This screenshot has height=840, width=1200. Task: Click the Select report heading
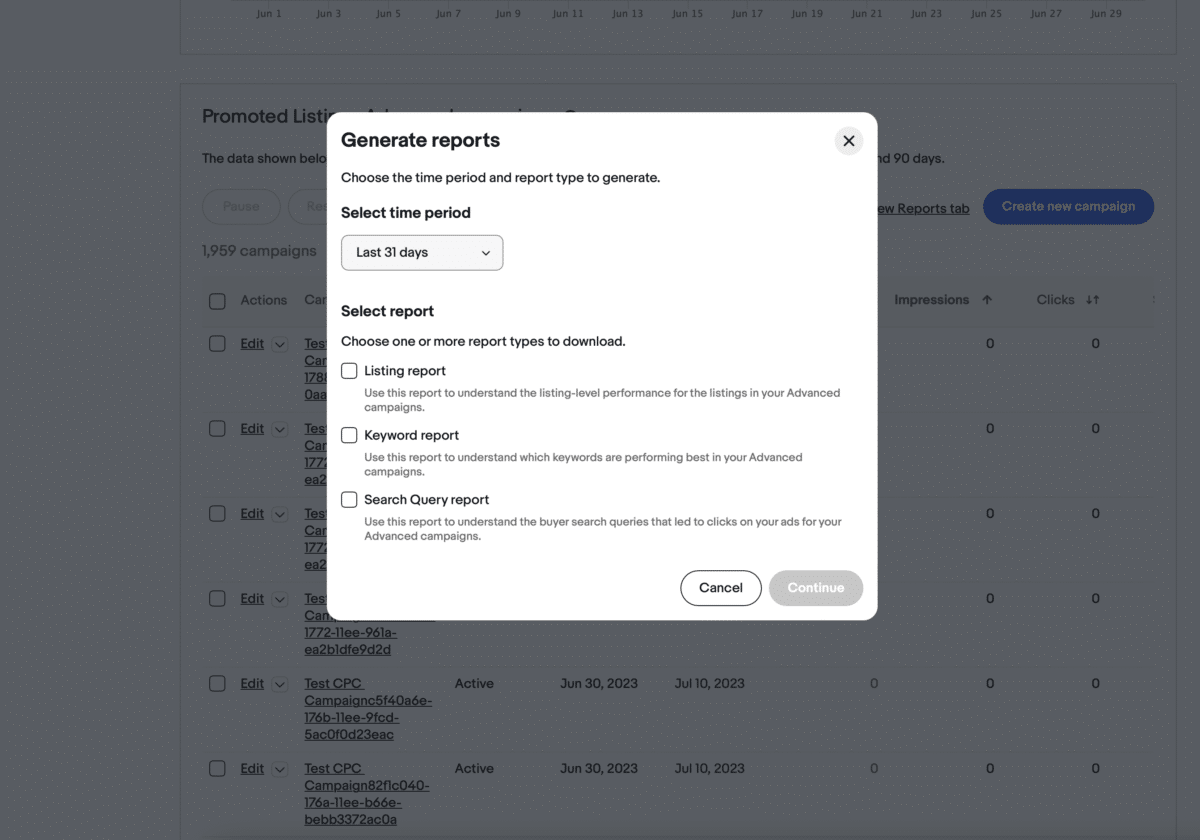[387, 311]
